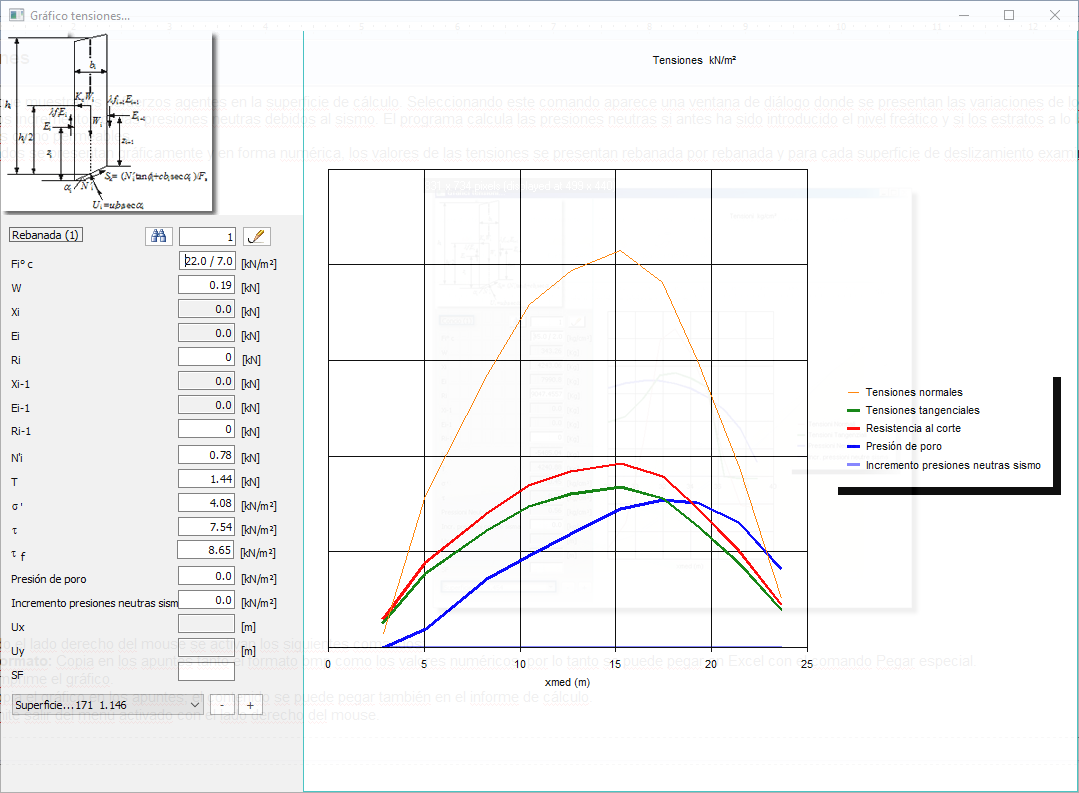Click the Xi-1 value field
This screenshot has width=1079, height=793.
point(206,381)
